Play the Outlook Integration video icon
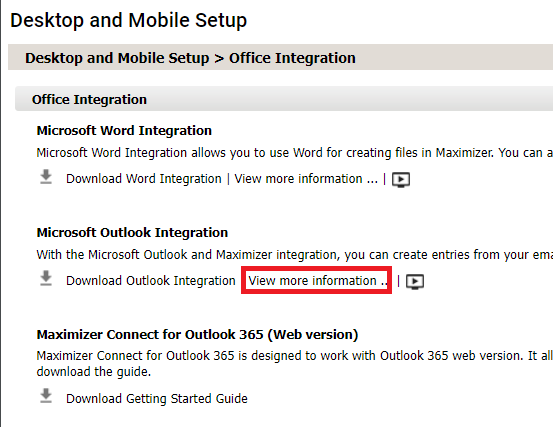553x427 pixels. [415, 281]
